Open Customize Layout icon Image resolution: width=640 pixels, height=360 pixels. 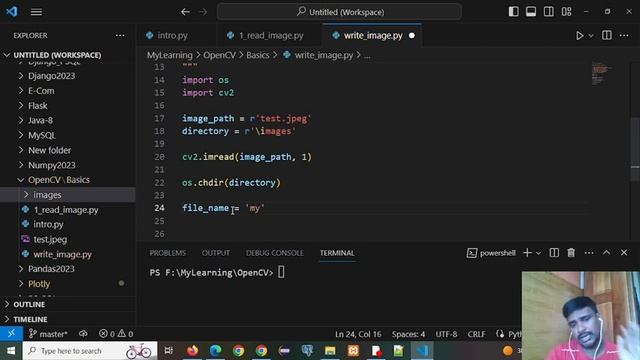tap(567, 11)
